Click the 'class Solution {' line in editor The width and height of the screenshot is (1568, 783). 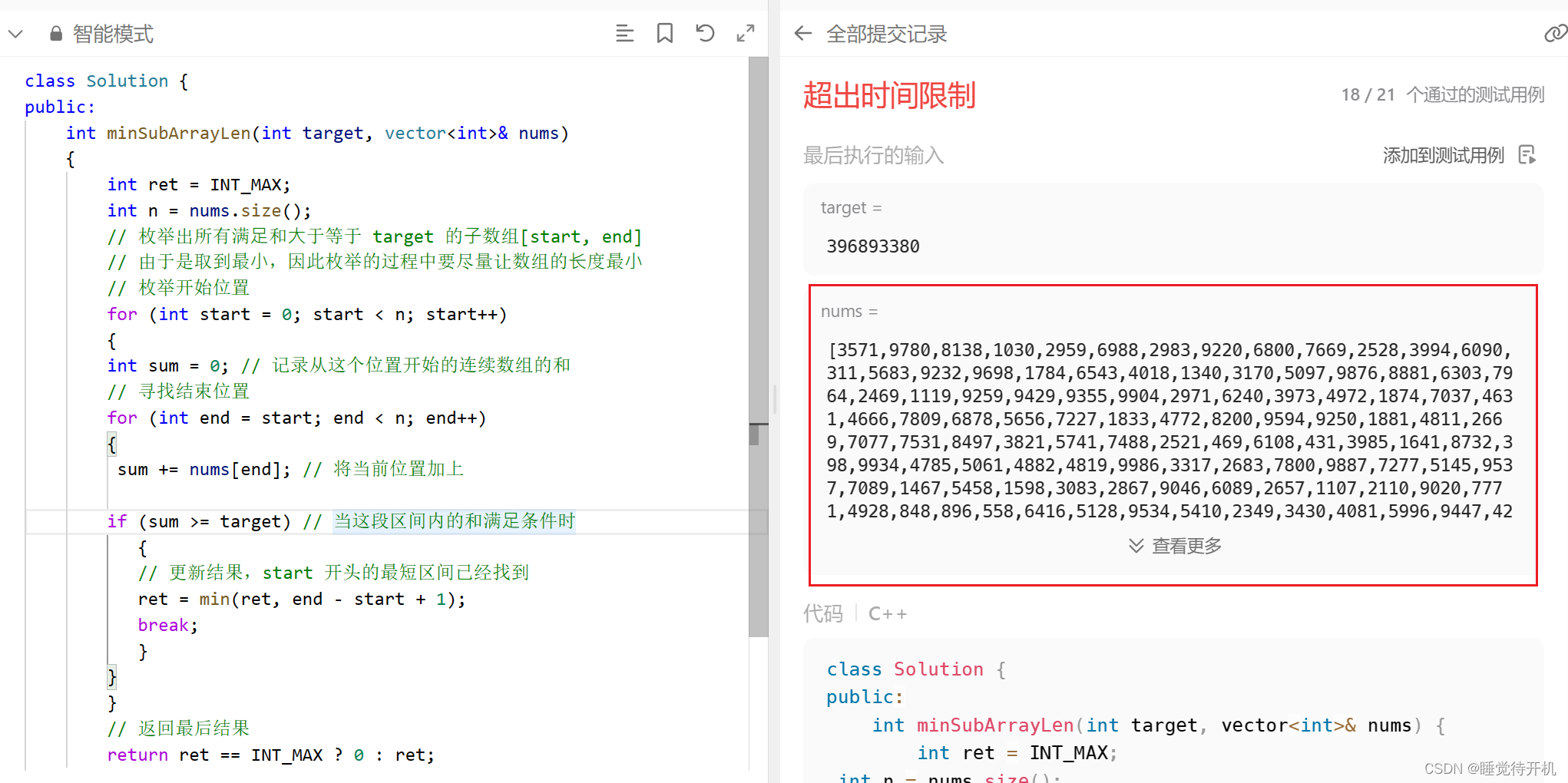coord(107,81)
